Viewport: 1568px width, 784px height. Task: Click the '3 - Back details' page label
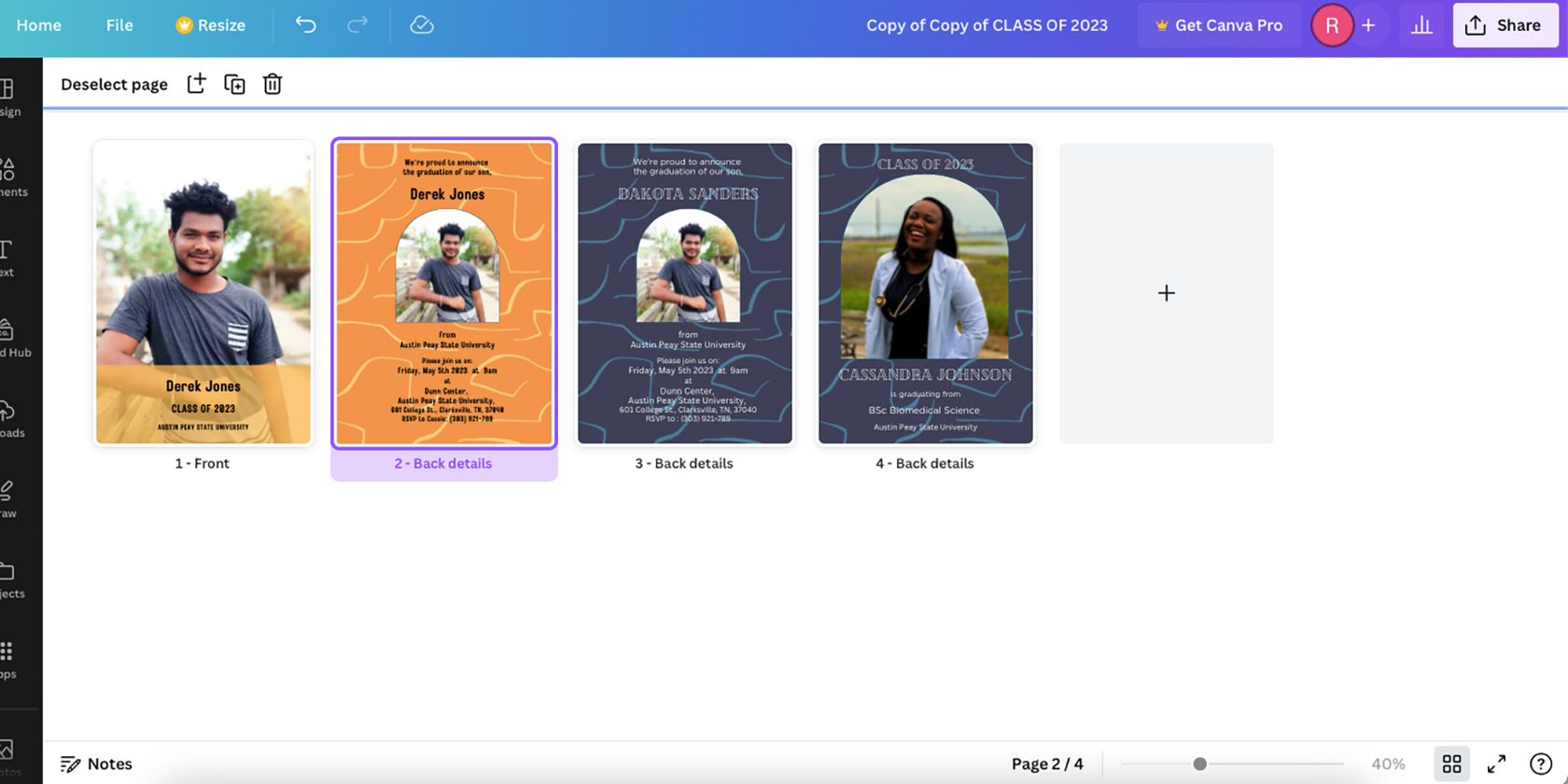(684, 463)
